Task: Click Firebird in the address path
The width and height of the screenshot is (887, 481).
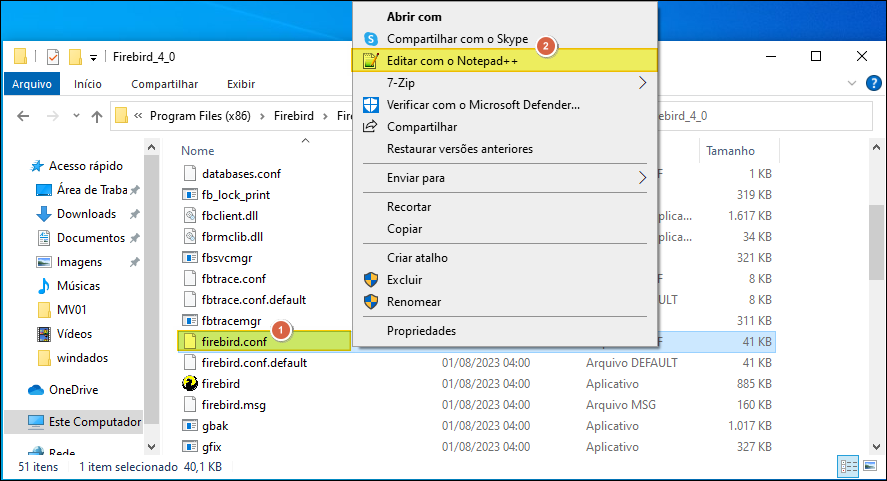Action: 294,116
